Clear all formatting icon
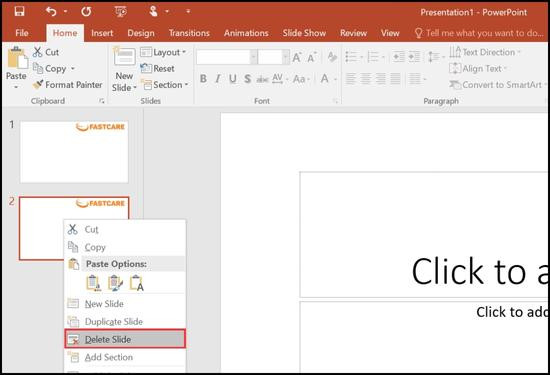The width and height of the screenshot is (550, 375). point(332,57)
